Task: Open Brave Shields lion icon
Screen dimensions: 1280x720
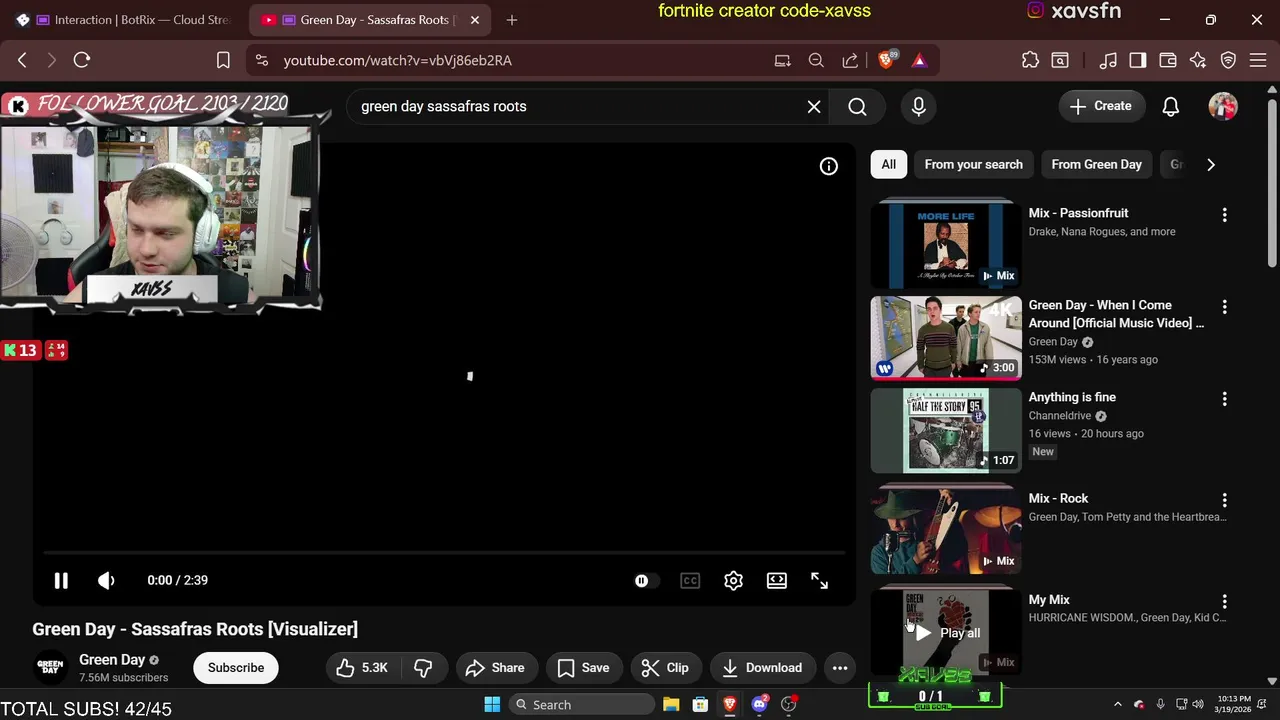Action: pyautogui.click(x=886, y=60)
